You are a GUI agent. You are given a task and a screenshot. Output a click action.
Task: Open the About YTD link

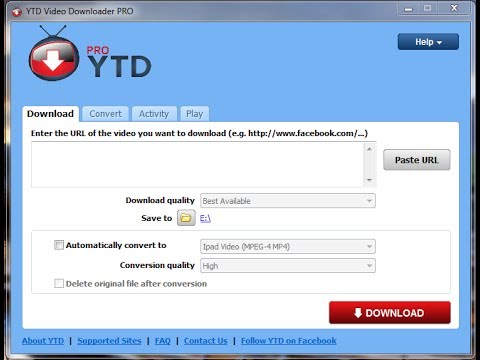pos(43,341)
